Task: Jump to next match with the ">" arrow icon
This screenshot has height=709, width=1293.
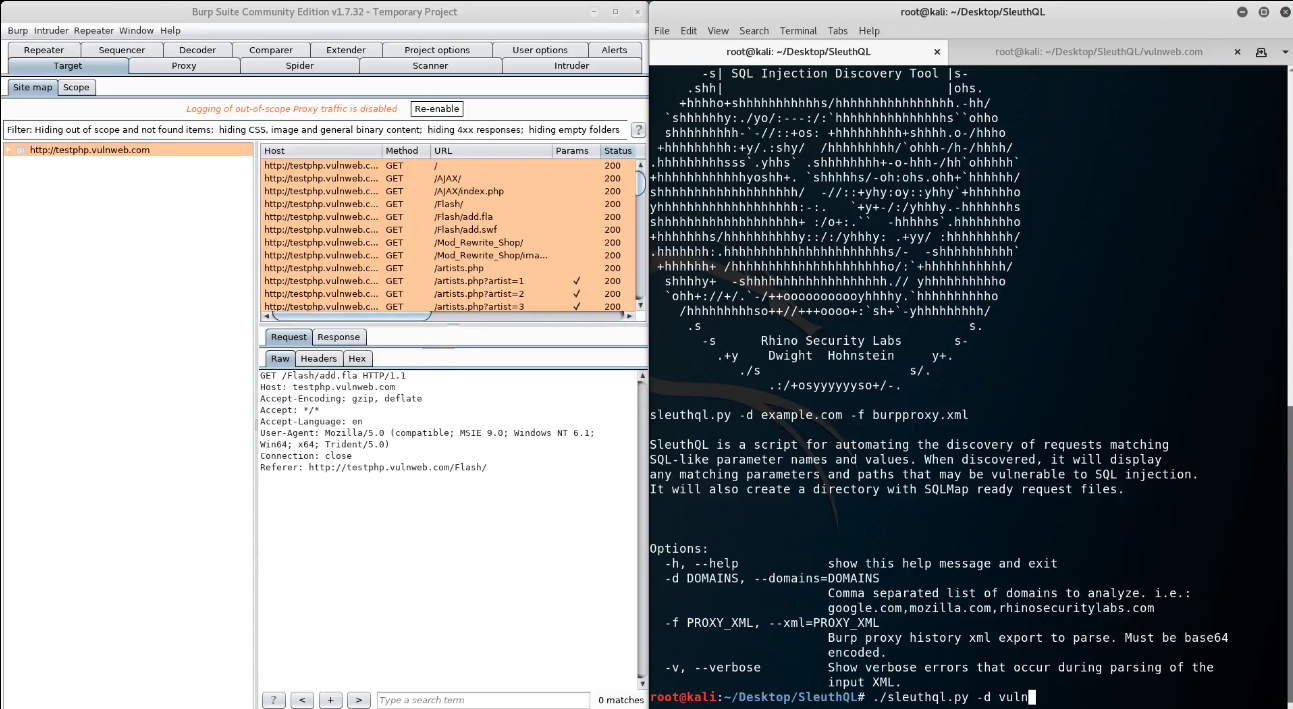Action: (x=359, y=700)
